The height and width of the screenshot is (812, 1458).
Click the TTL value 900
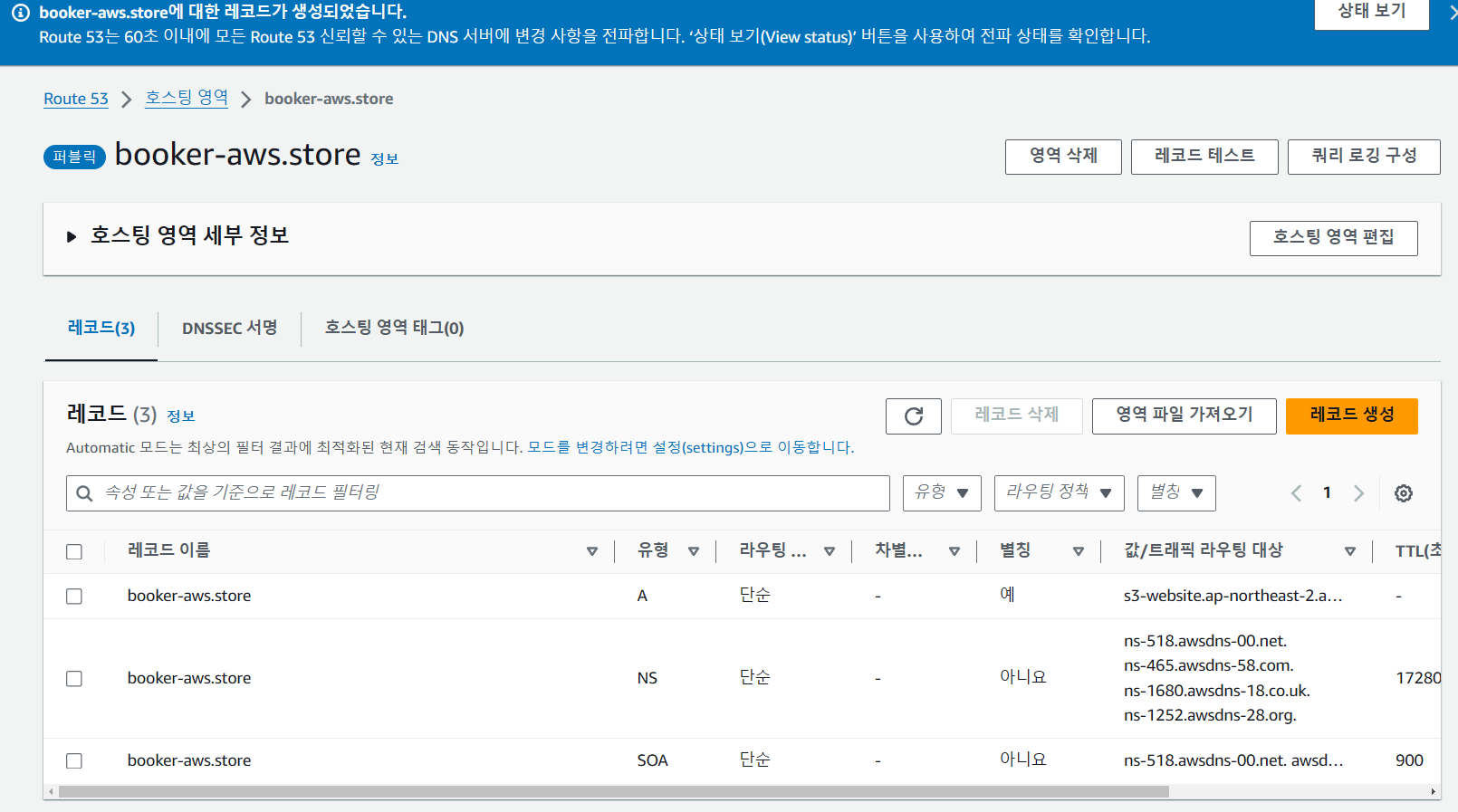click(x=1409, y=760)
